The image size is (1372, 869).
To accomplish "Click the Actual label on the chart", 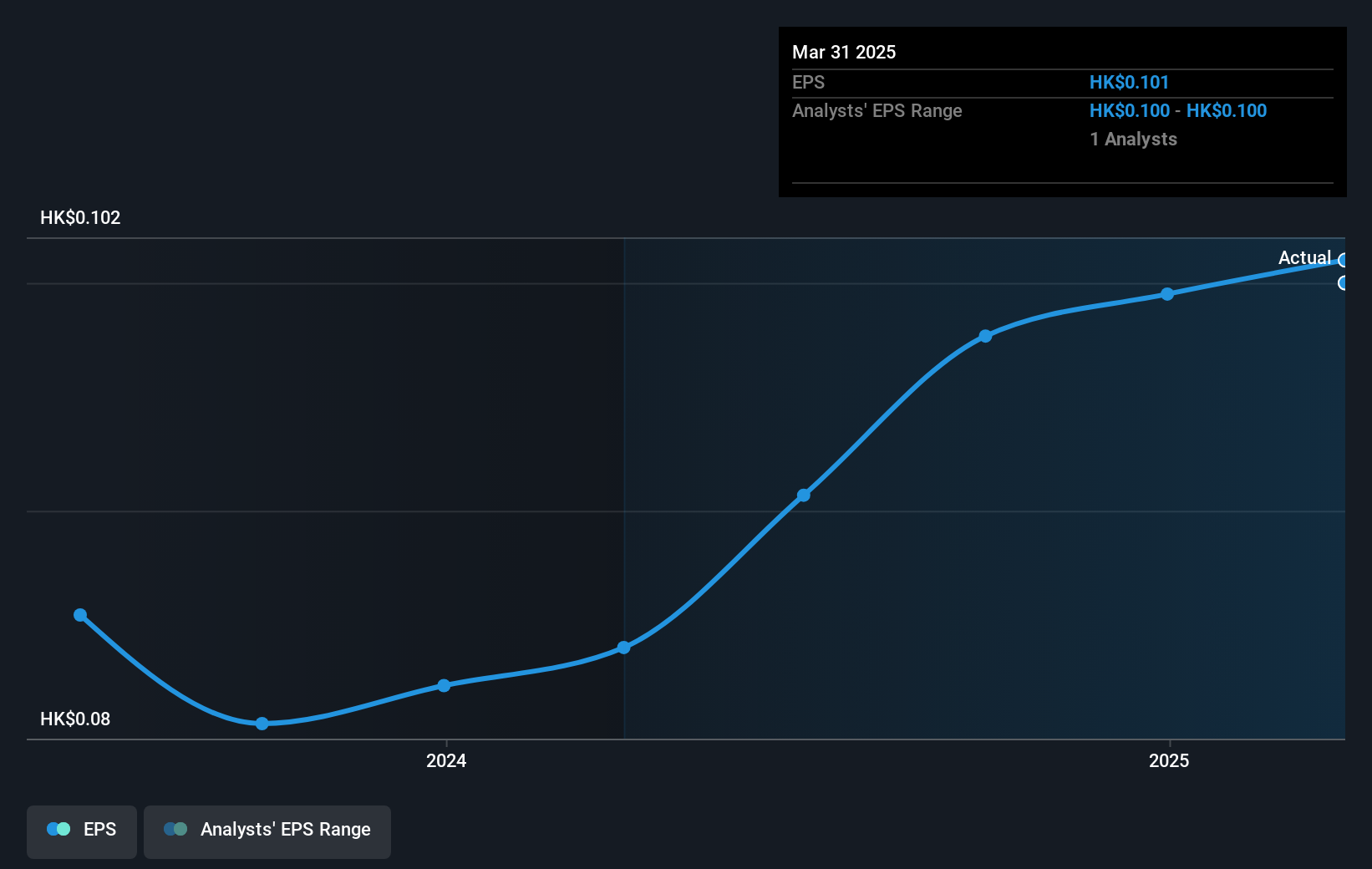I will (x=1305, y=258).
